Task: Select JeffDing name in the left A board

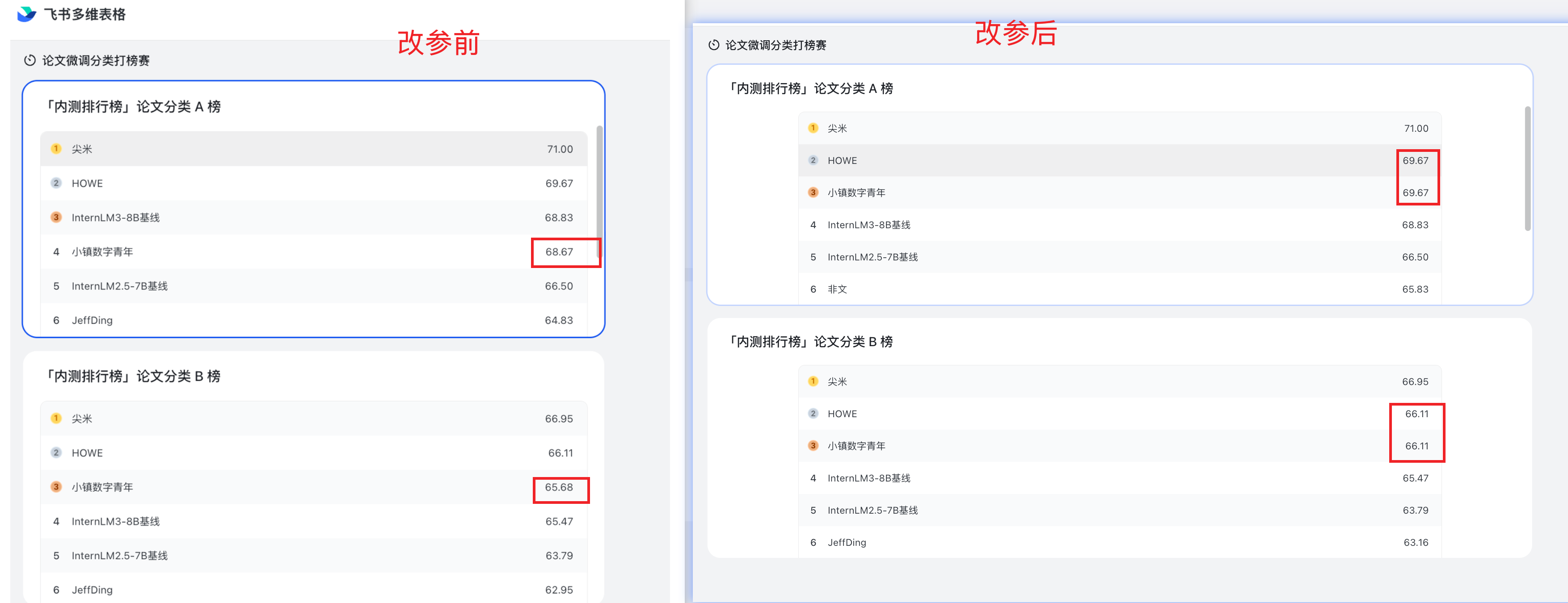Action: click(x=92, y=320)
